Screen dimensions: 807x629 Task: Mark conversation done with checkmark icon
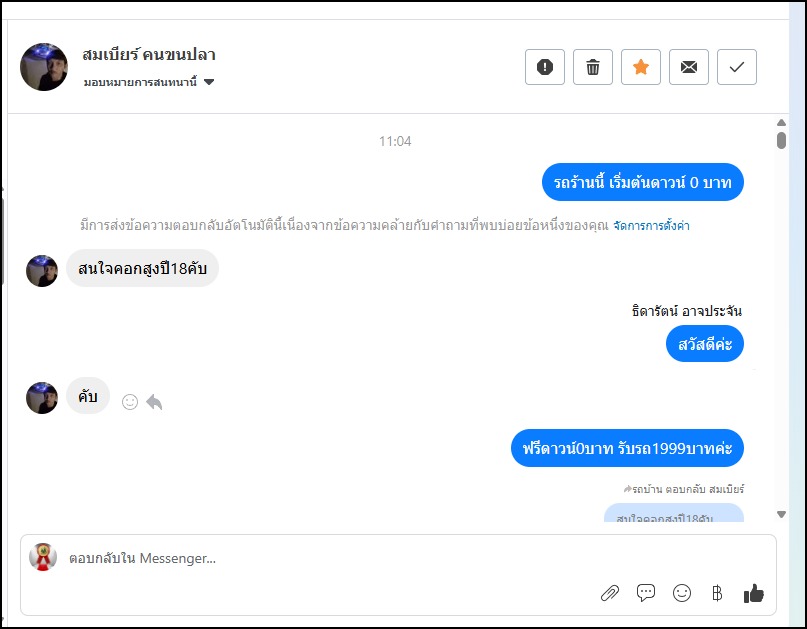[737, 67]
